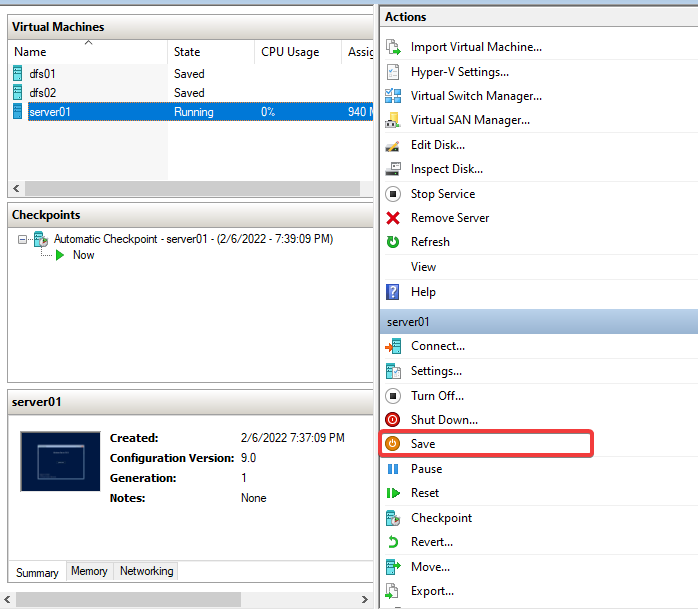
Task: Switch to the Memory tab
Action: click(x=89, y=571)
